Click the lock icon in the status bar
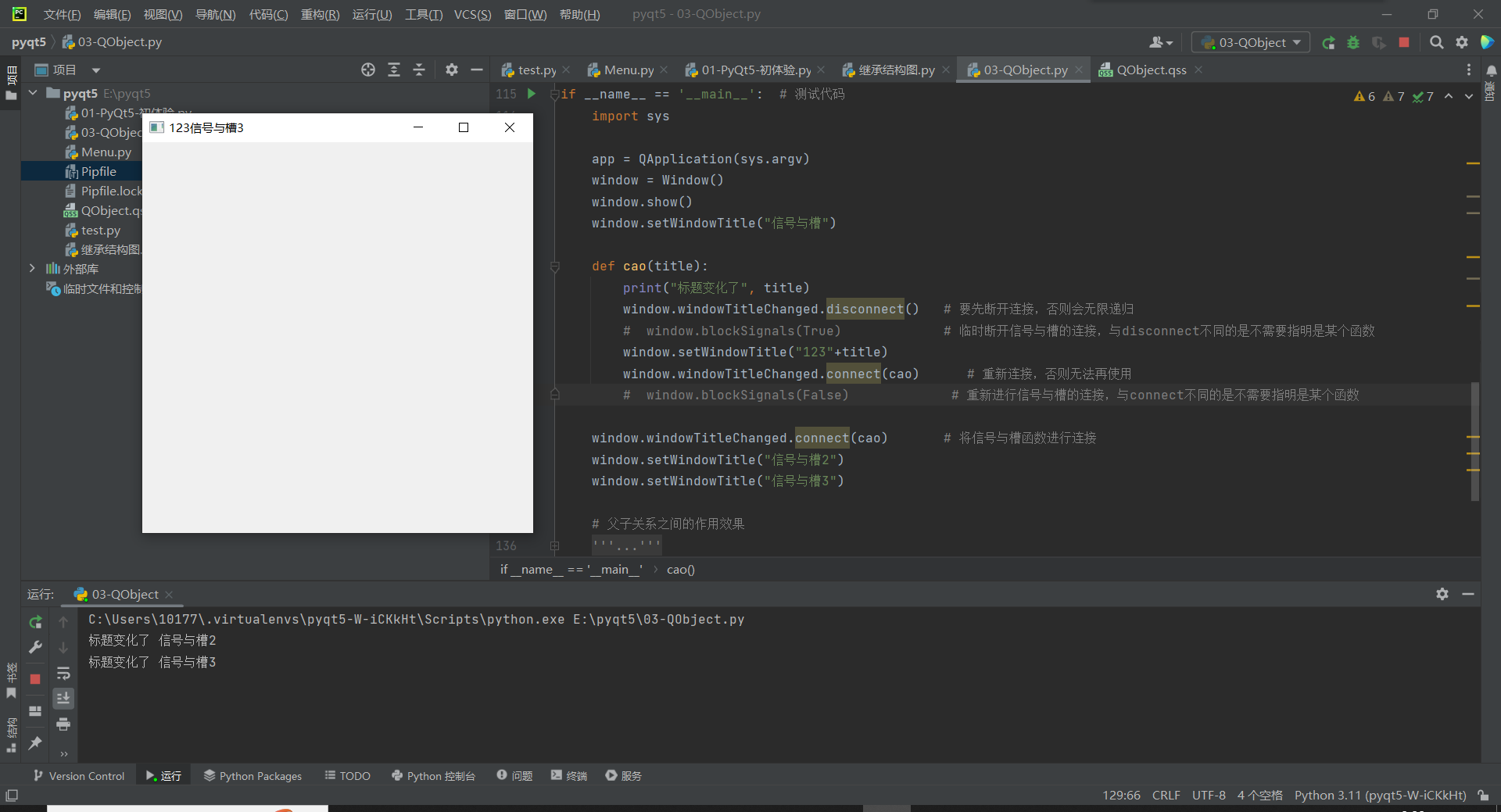This screenshot has width=1501, height=812. [x=1483, y=795]
